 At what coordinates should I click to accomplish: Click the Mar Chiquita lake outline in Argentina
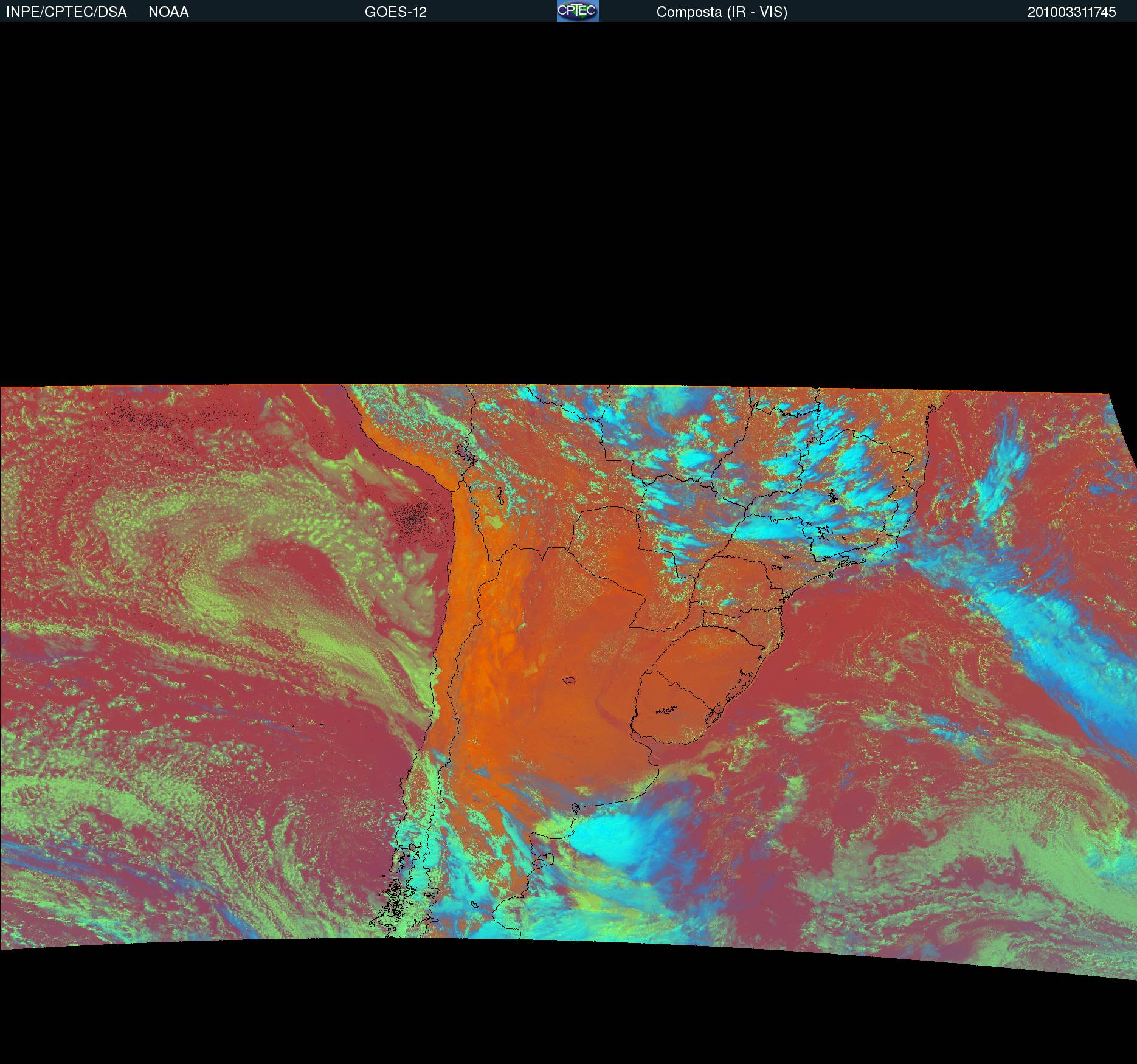[569, 680]
